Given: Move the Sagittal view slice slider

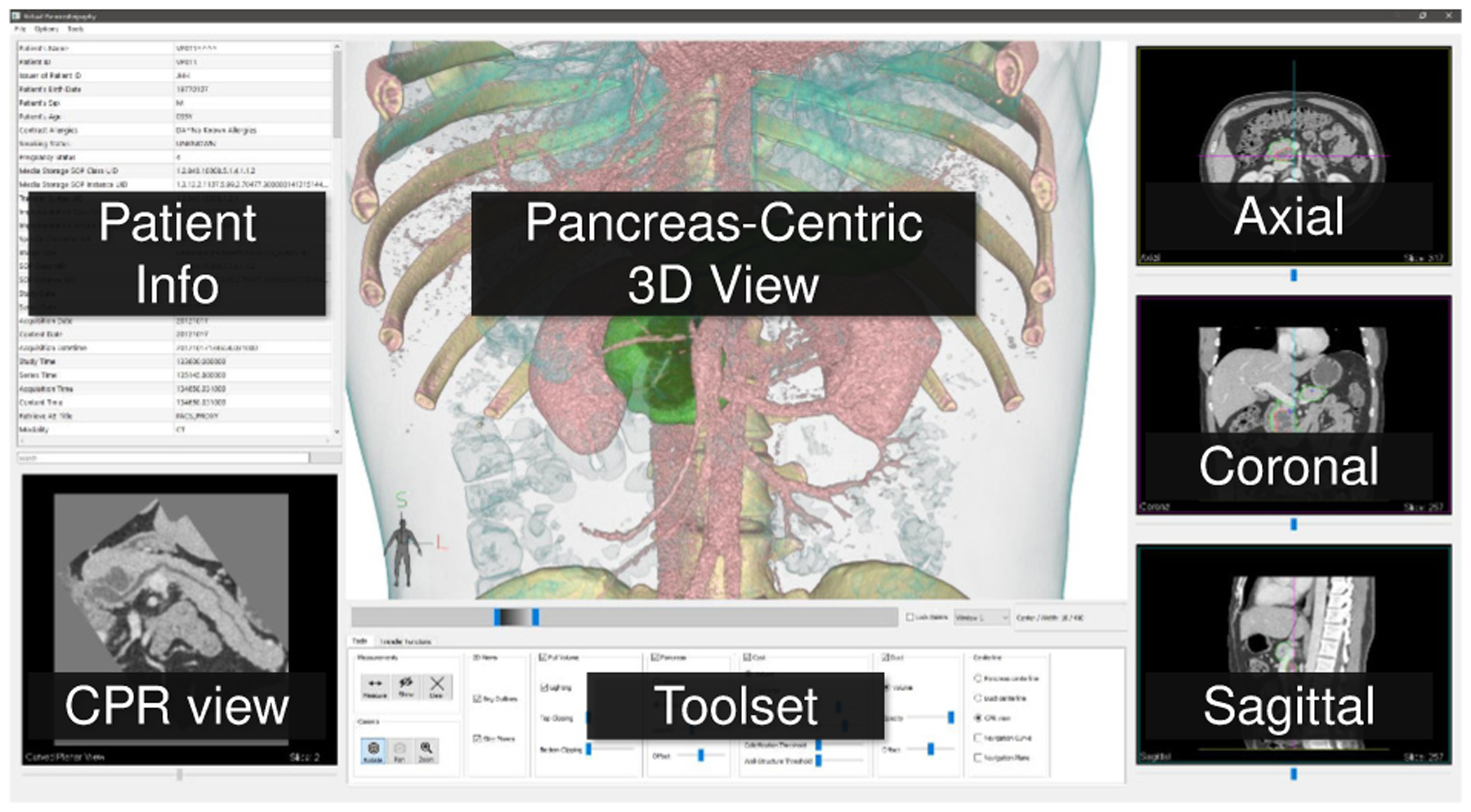Looking at the screenshot, I should coord(1294,774).
